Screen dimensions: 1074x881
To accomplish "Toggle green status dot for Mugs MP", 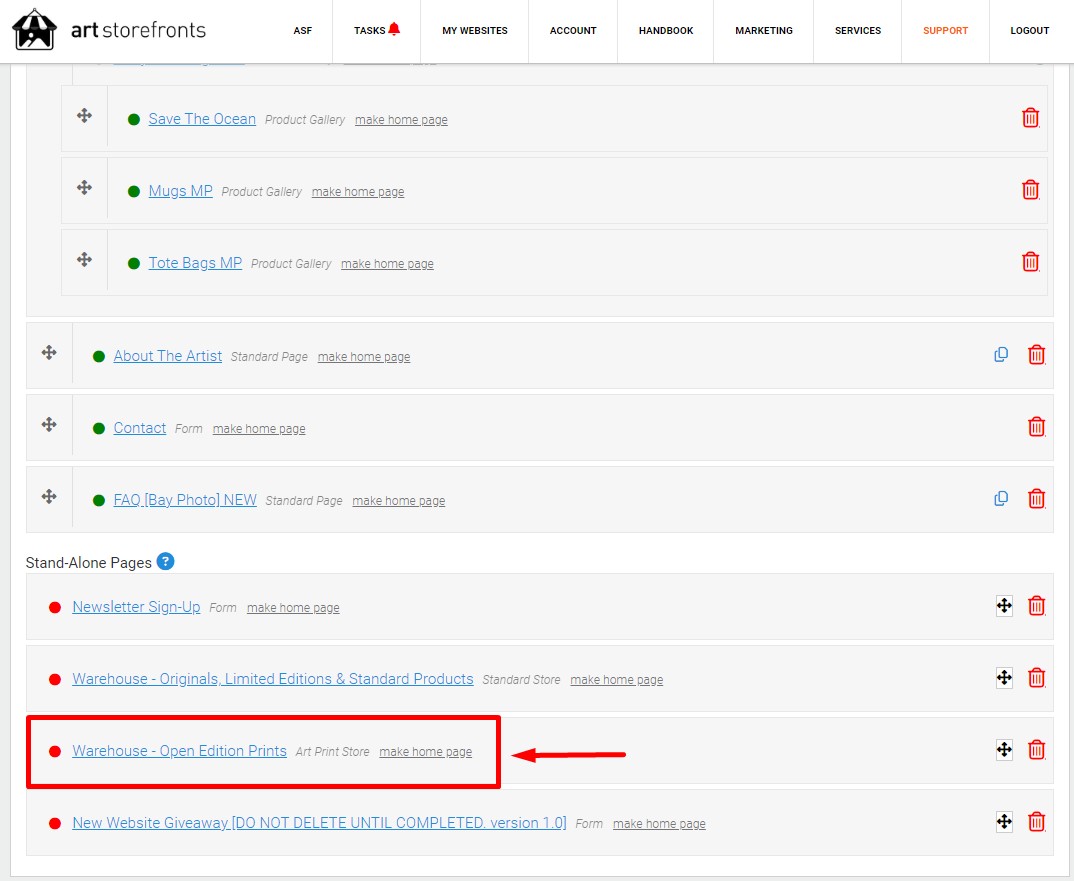I will click(134, 192).
